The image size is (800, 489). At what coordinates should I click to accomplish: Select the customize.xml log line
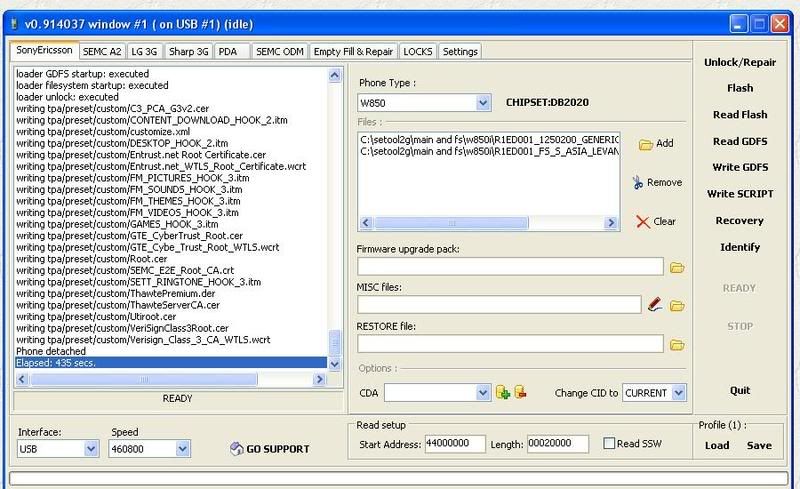pos(103,132)
